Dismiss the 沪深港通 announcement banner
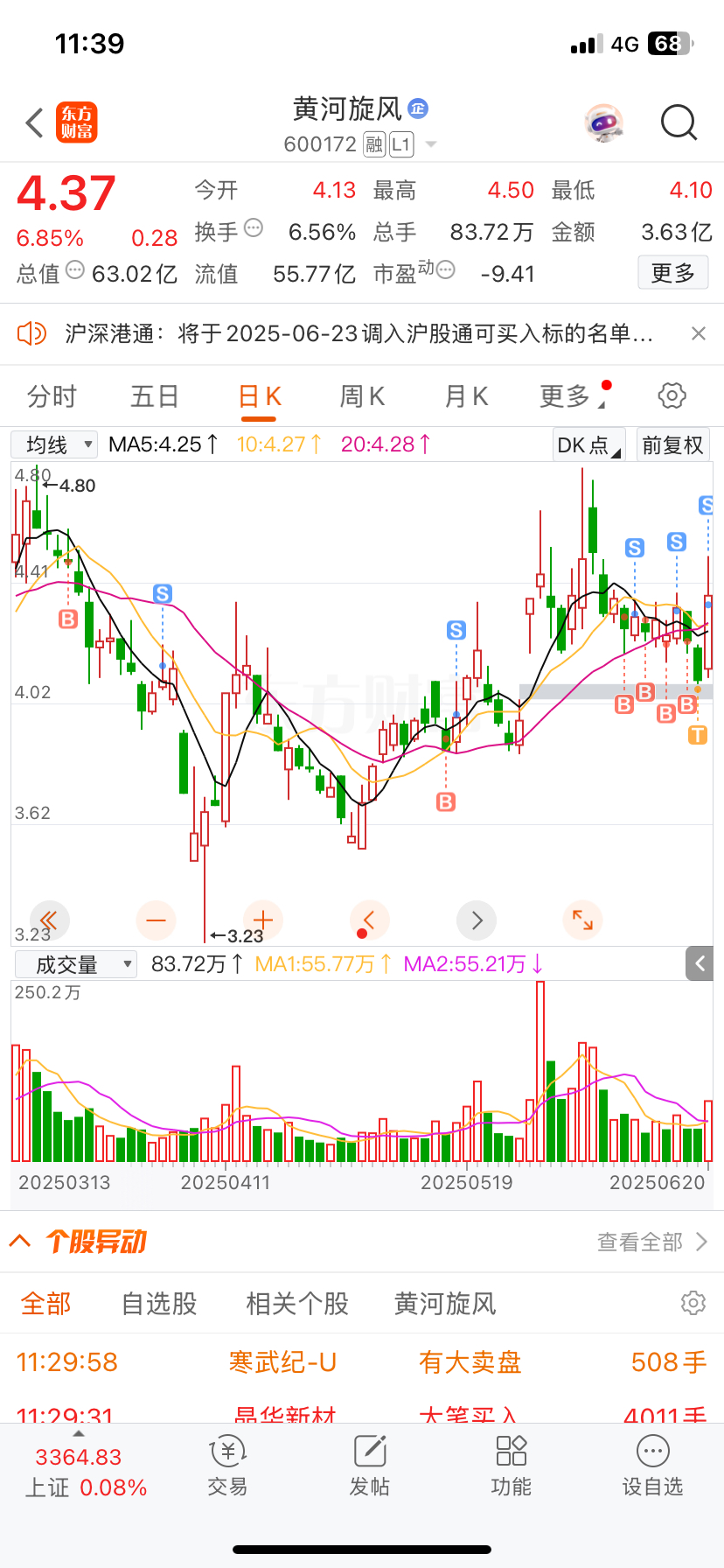724x1568 pixels. [x=699, y=333]
